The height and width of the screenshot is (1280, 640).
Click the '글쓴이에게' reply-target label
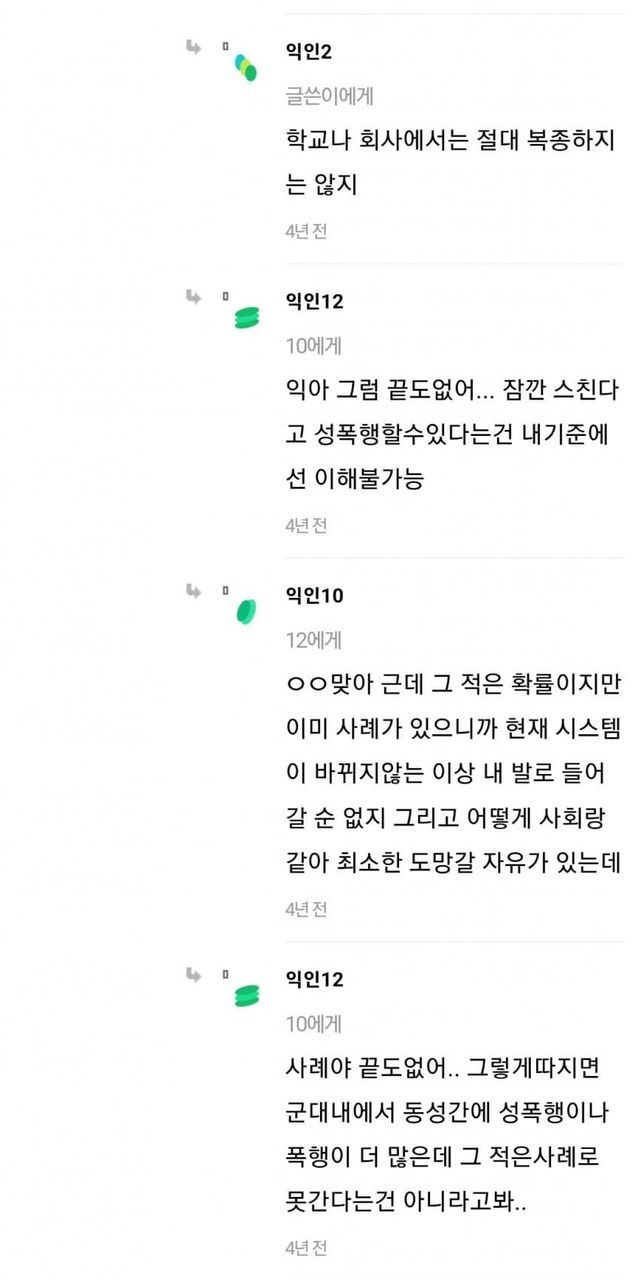pyautogui.click(x=329, y=96)
